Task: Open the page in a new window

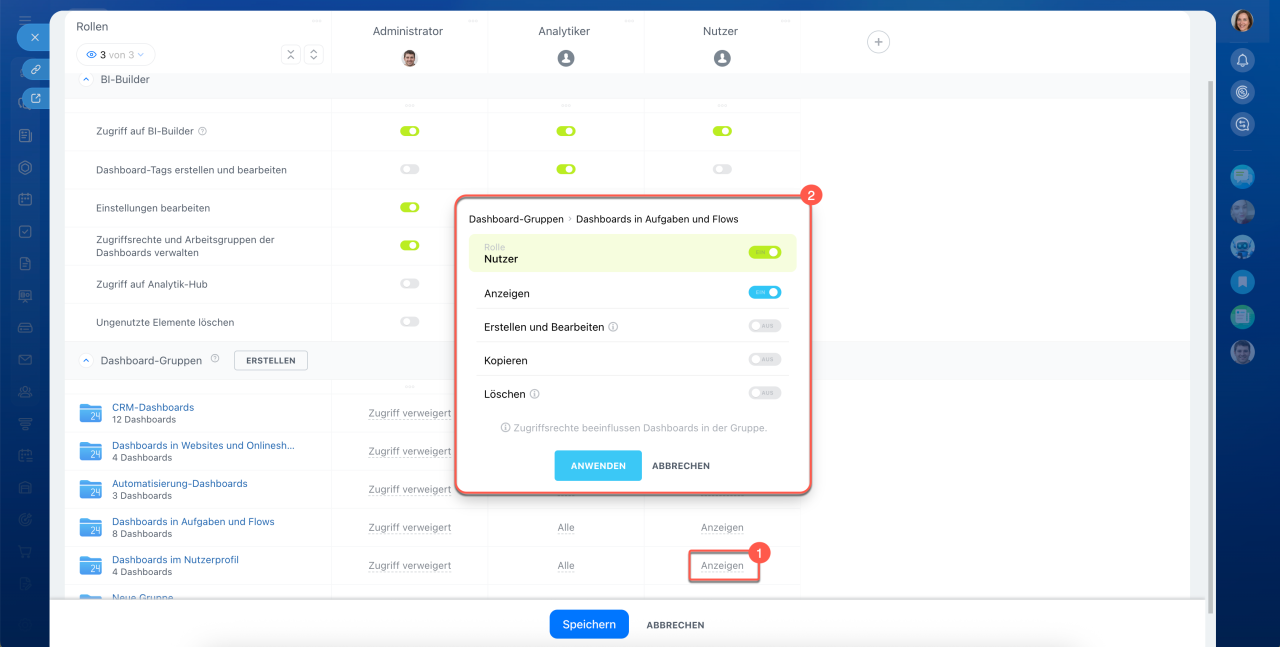Action: click(35, 98)
